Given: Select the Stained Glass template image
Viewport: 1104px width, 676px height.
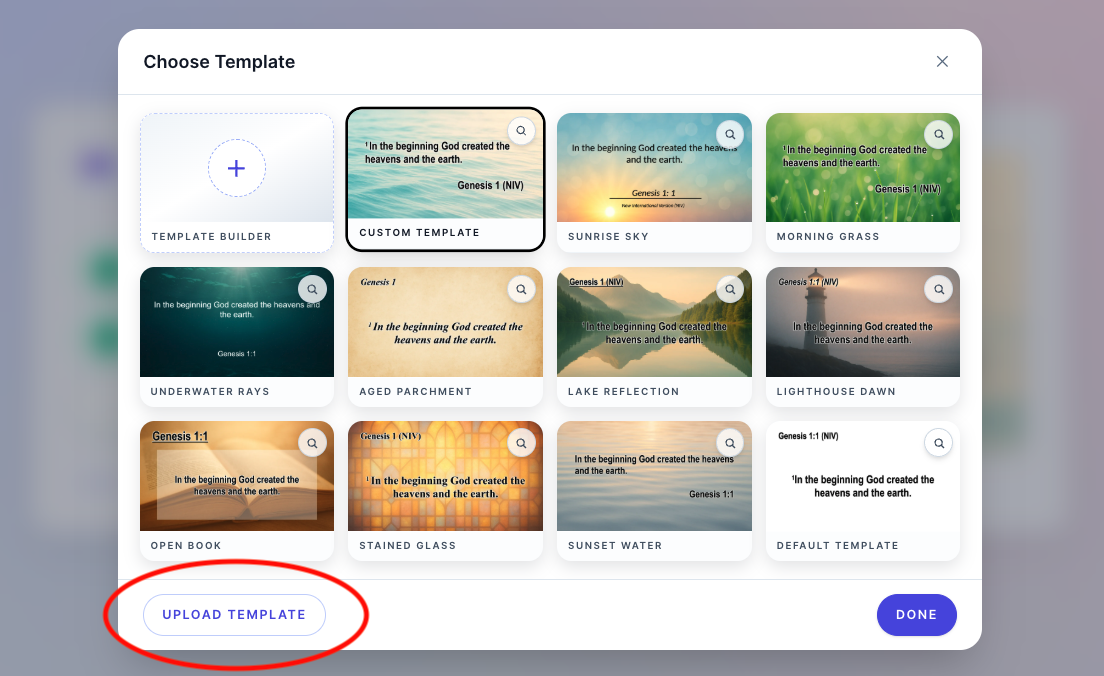Looking at the screenshot, I should coord(446,476).
